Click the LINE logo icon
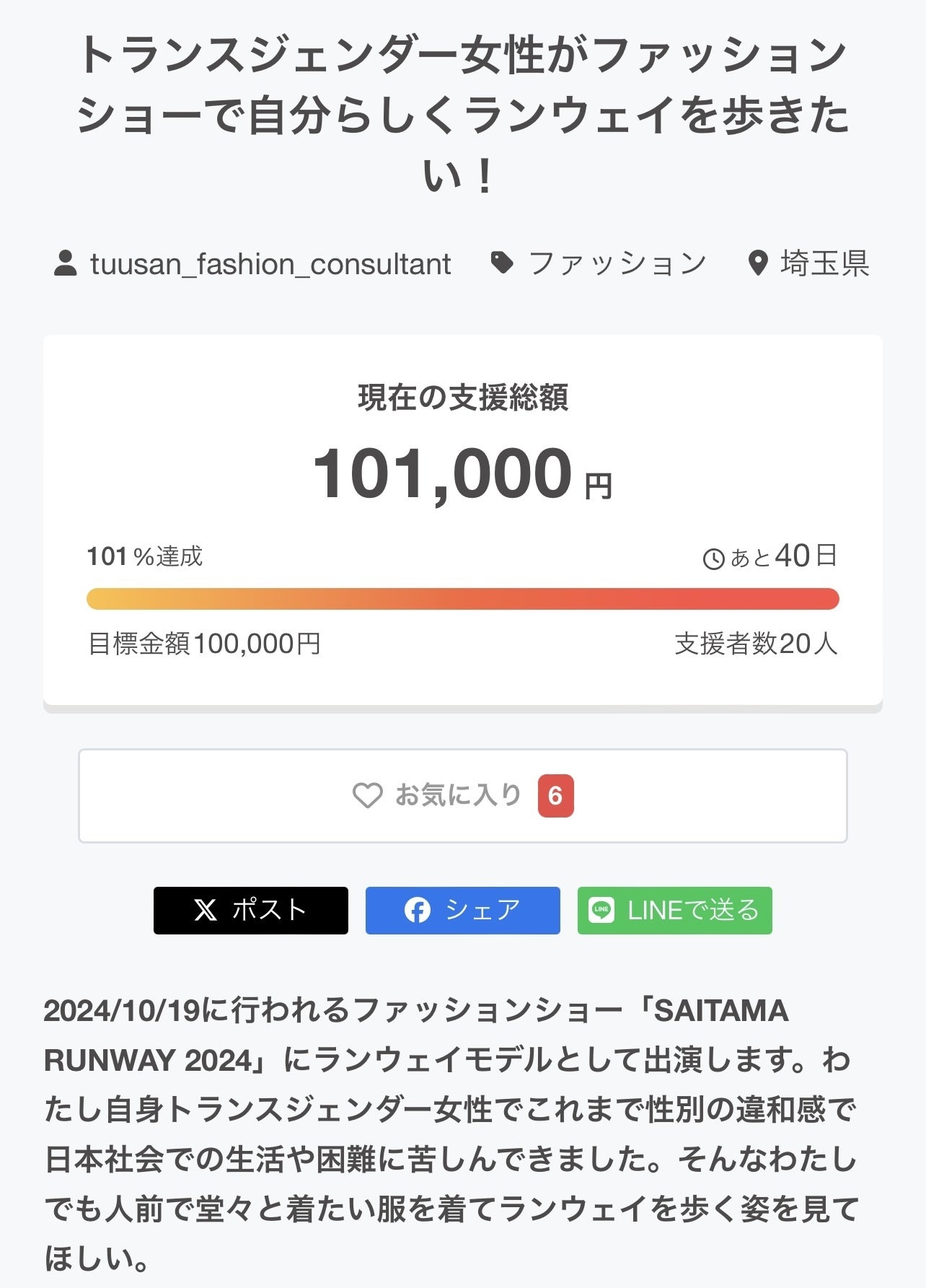 click(x=601, y=911)
